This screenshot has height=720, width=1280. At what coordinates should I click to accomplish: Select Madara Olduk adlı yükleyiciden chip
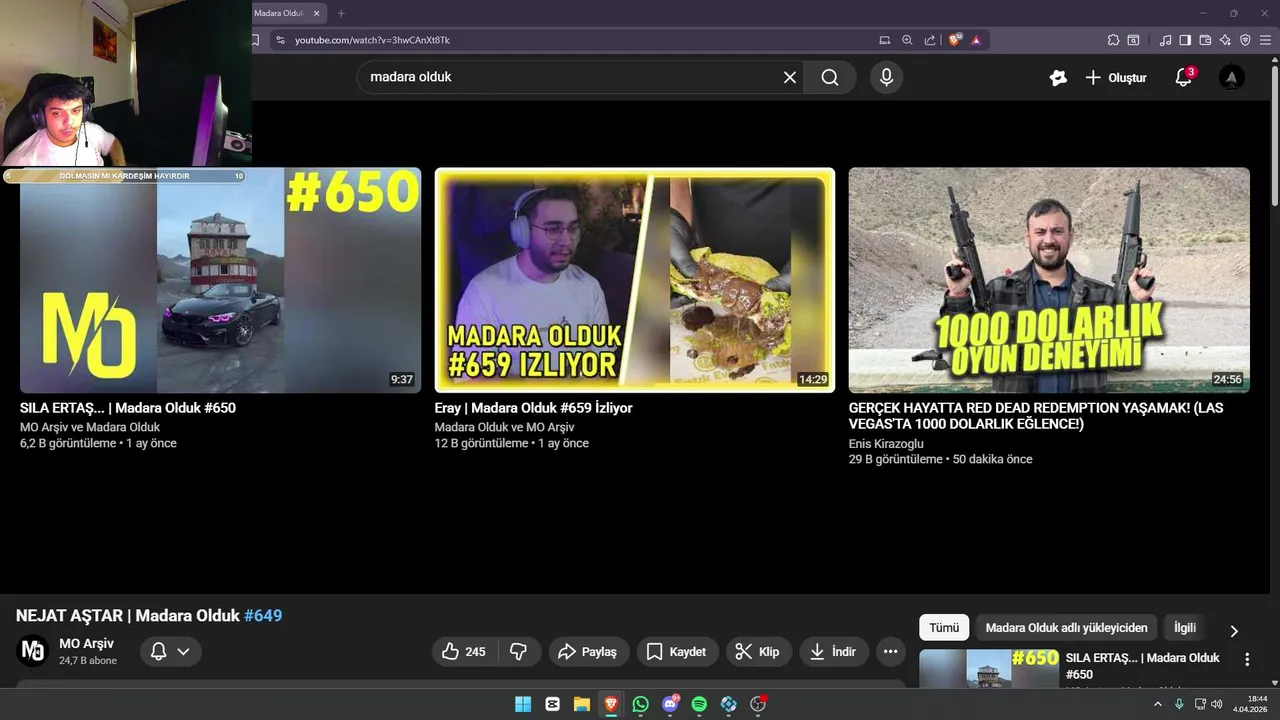(x=1066, y=628)
